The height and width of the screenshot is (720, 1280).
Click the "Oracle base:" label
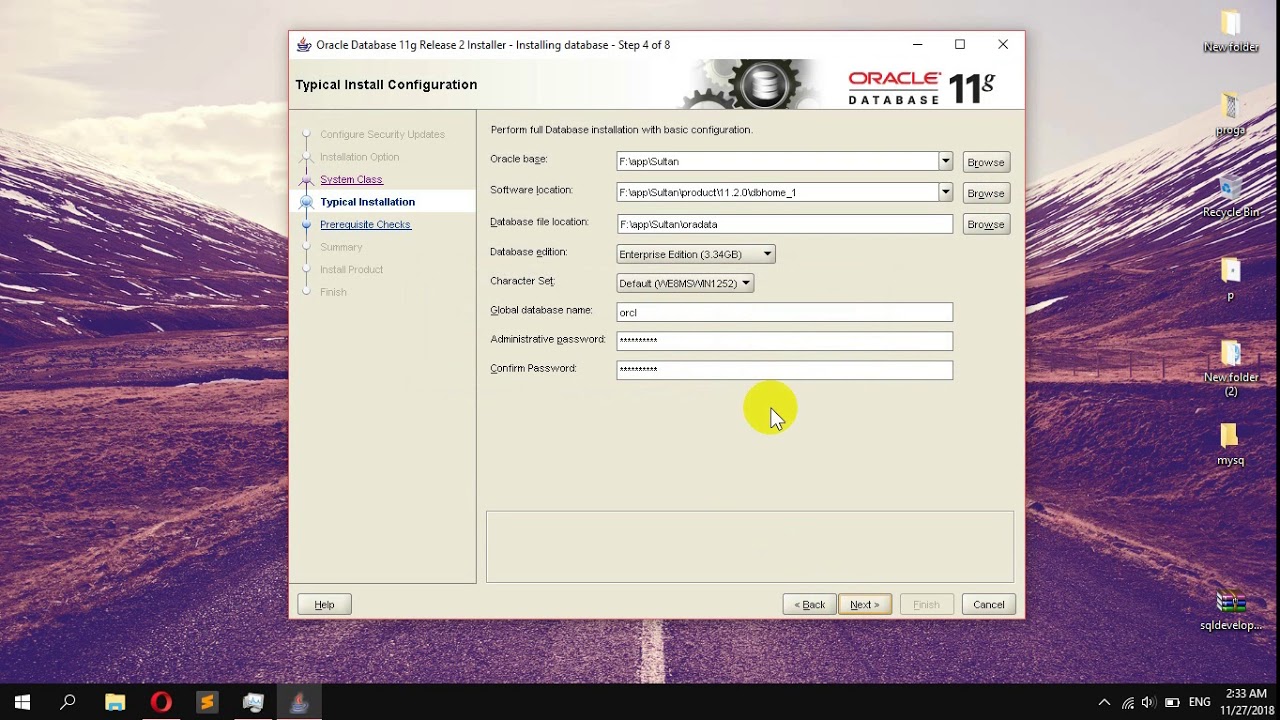coord(519,159)
